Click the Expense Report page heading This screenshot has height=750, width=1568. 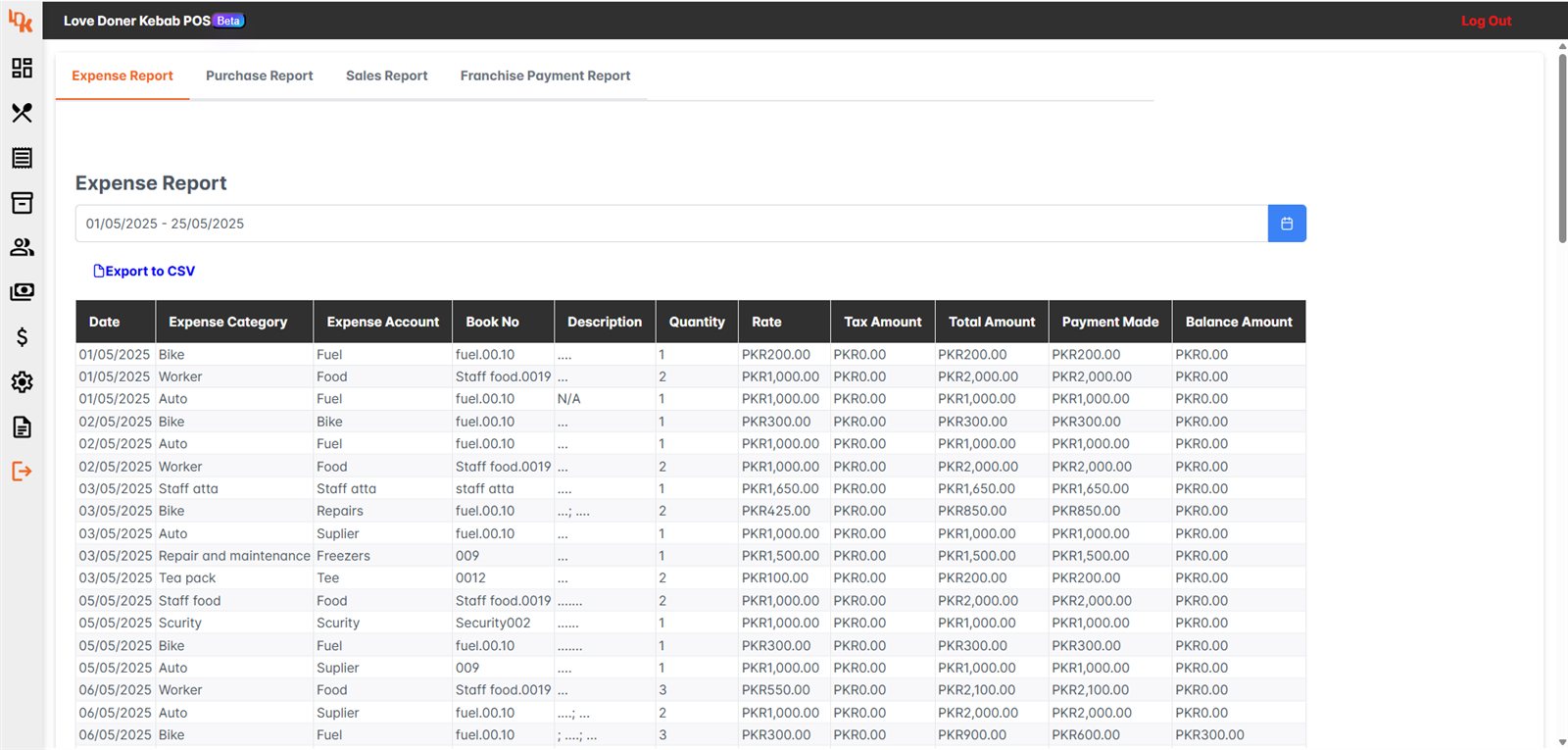coord(151,183)
